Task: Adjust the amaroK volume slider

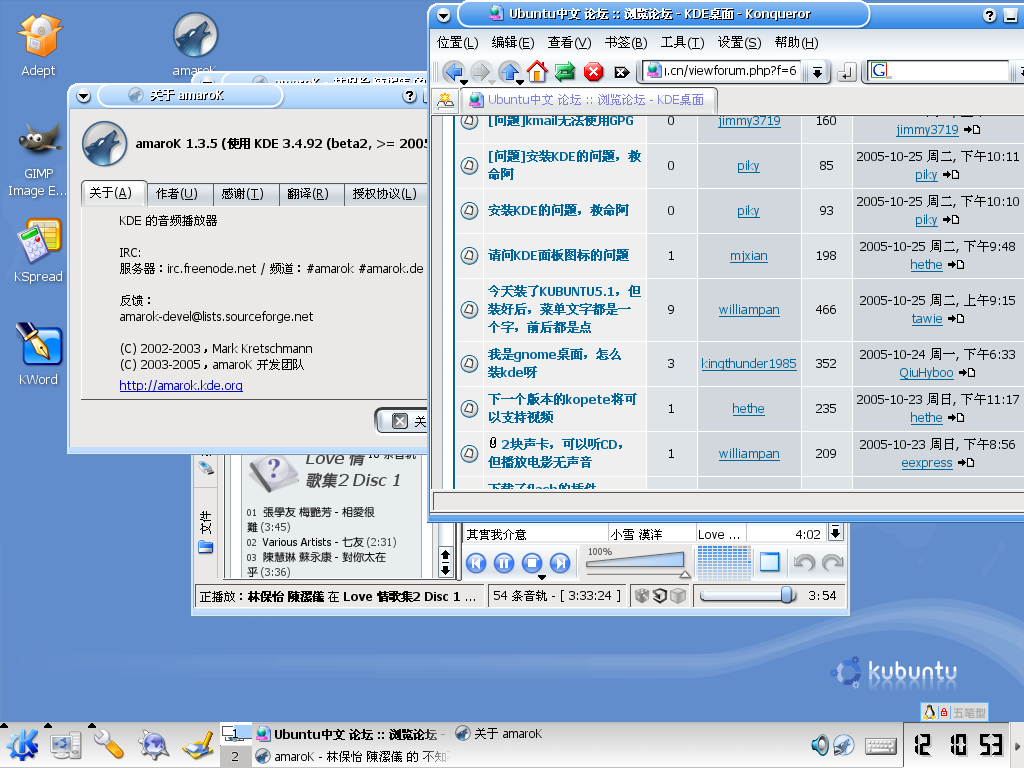Action: (x=637, y=564)
